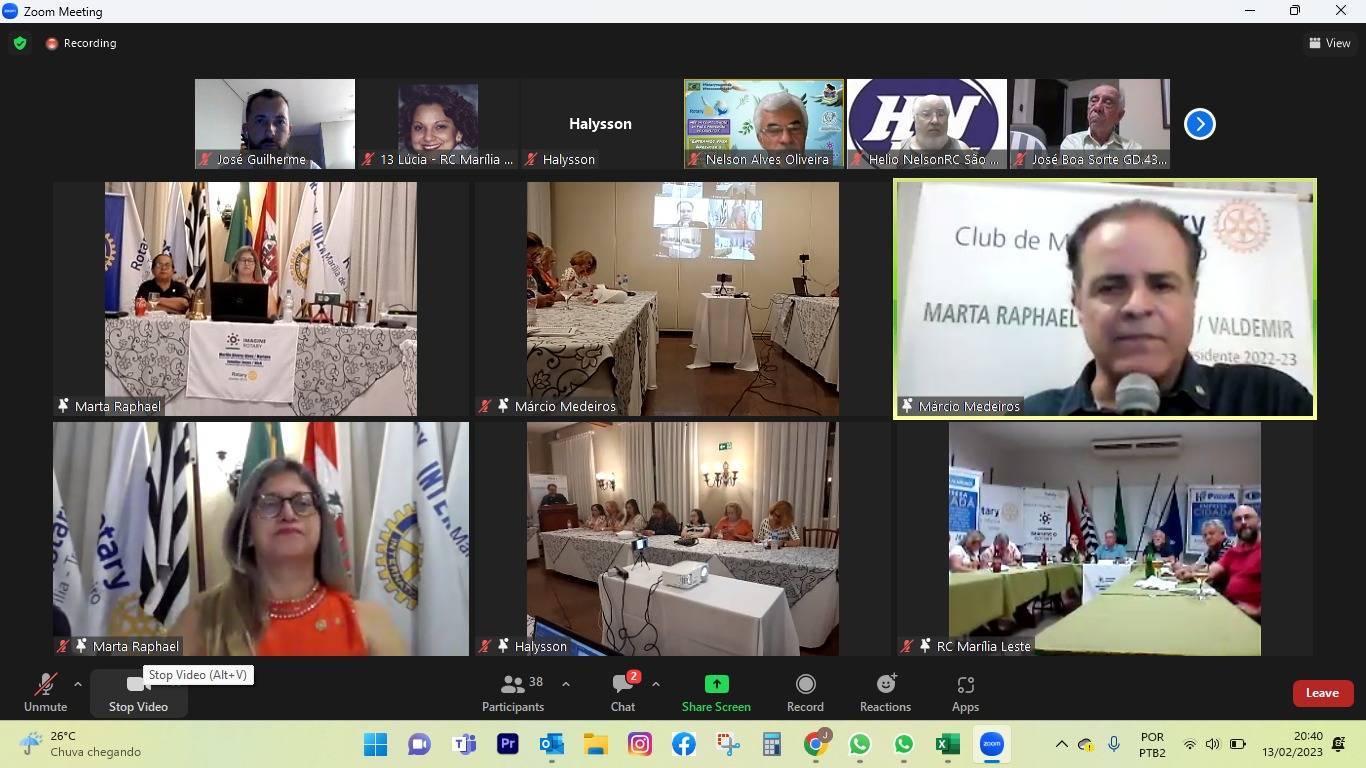The width and height of the screenshot is (1366, 768).
Task: Unmute the microphone
Action: click(45, 693)
